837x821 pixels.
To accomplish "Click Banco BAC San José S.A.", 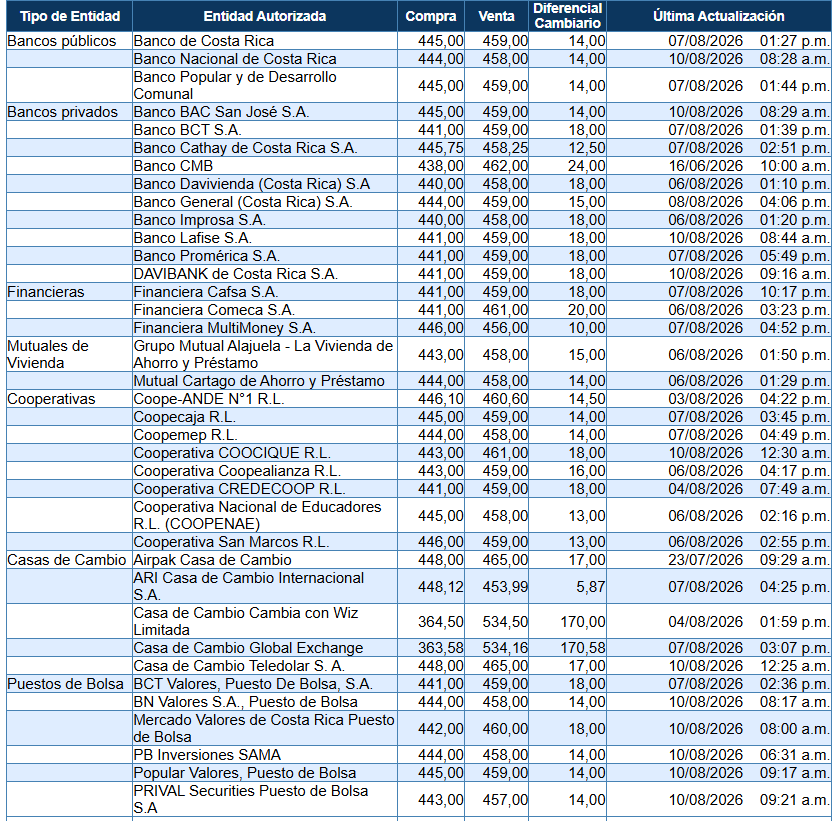I will coord(222,112).
